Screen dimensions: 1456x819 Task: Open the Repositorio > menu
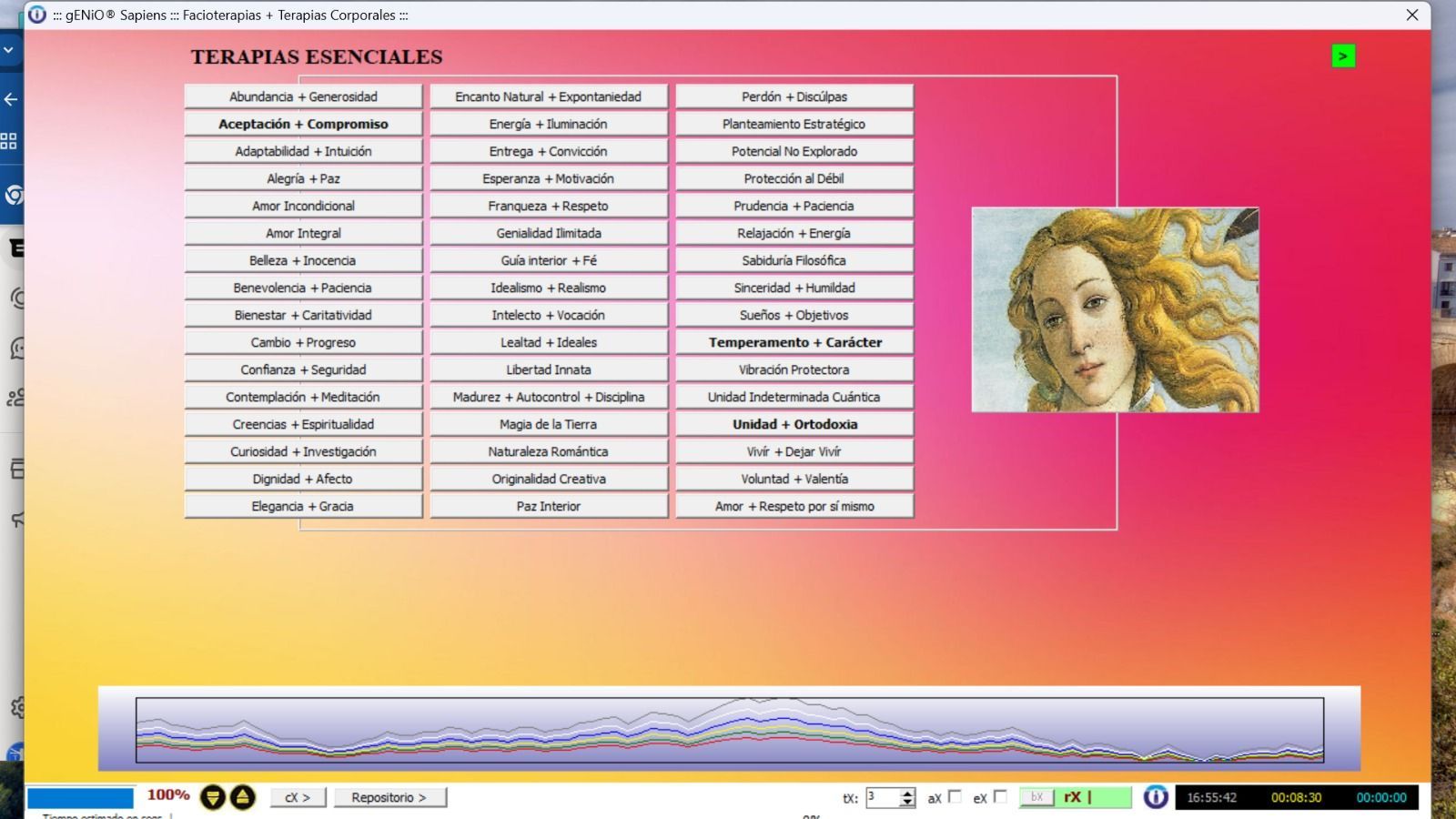pyautogui.click(x=389, y=798)
